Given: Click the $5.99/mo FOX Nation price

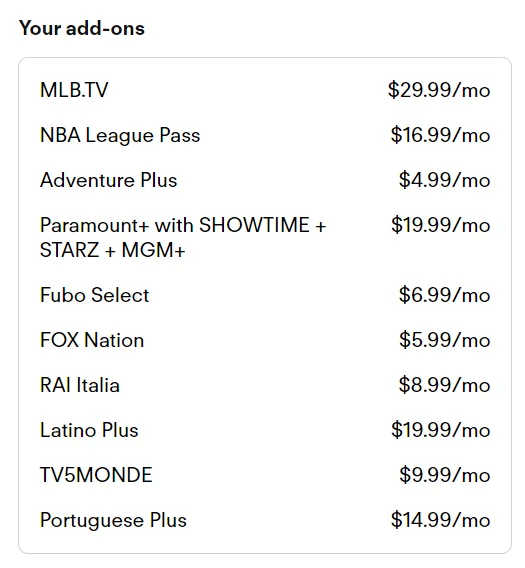Looking at the screenshot, I should point(445,340).
